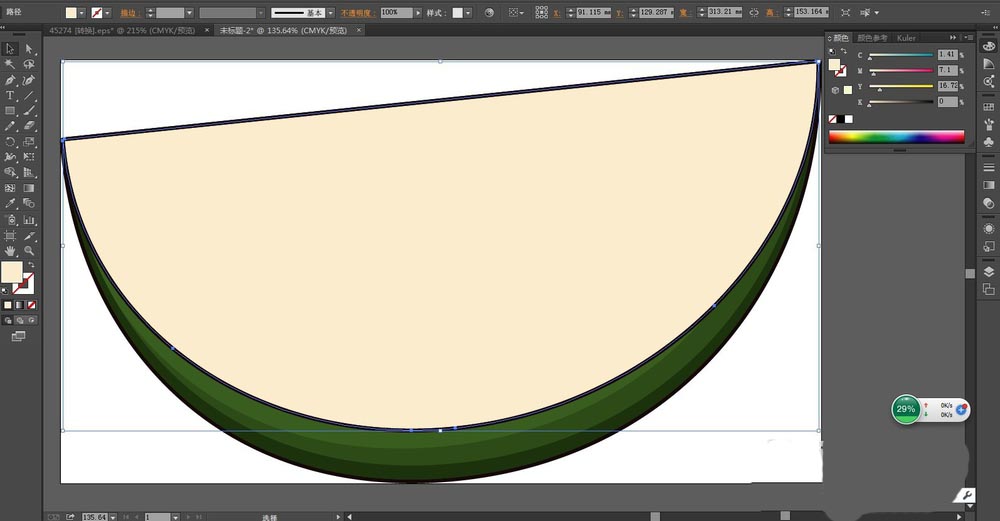Switch to the 颜色参考 panel tab

(872, 38)
